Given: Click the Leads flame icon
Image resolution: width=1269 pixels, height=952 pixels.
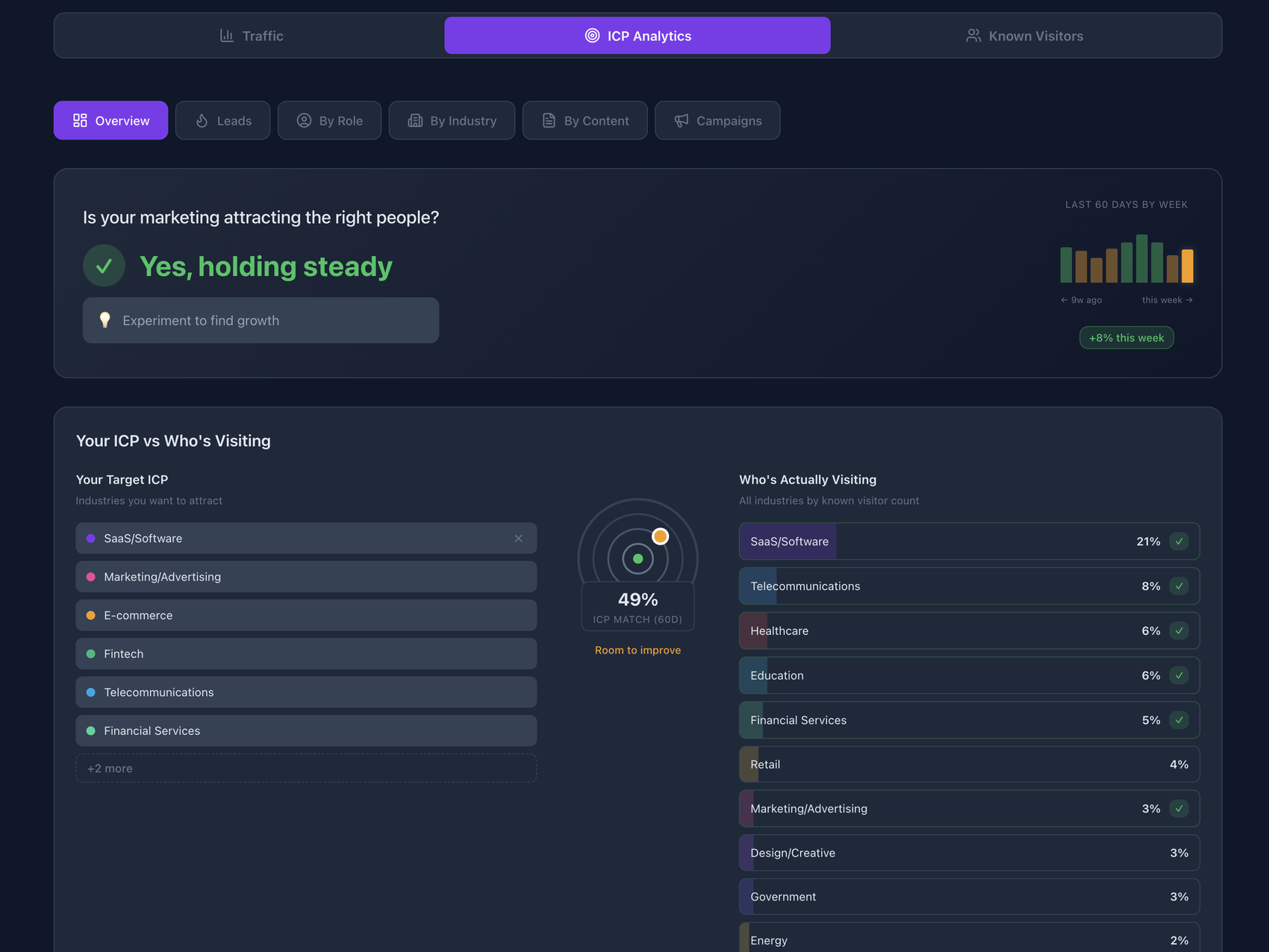Looking at the screenshot, I should point(202,121).
